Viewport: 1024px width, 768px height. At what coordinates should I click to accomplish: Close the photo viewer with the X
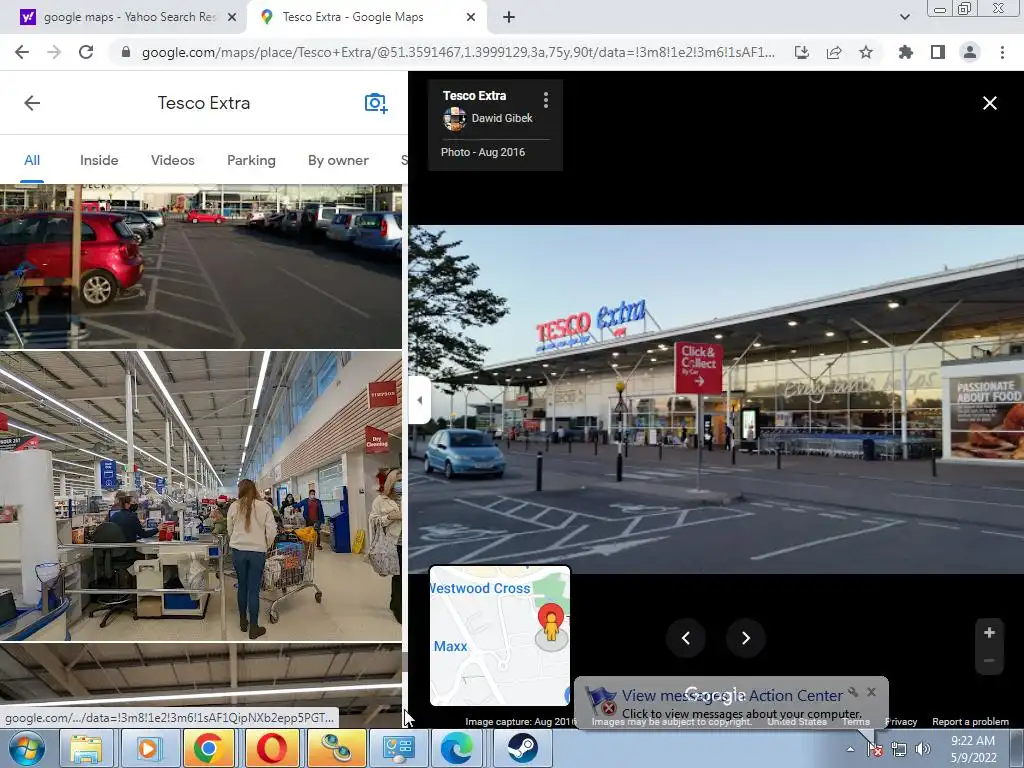coord(989,103)
